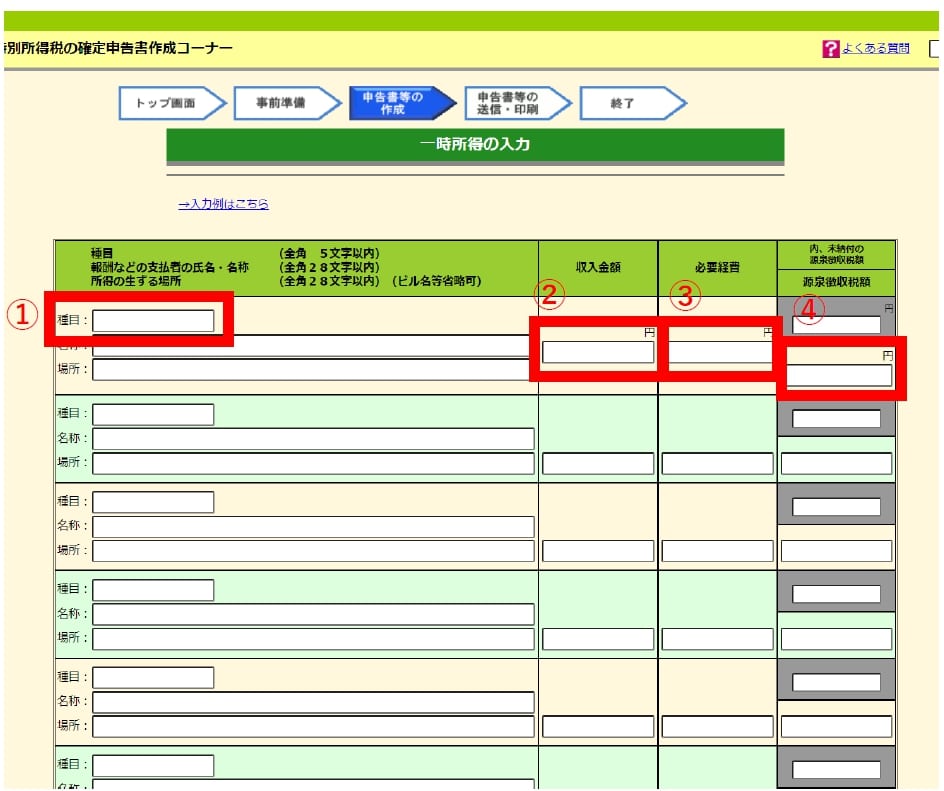The height and width of the screenshot is (791, 944).
Task: Click the second row's 場所 field
Action: 313,464
